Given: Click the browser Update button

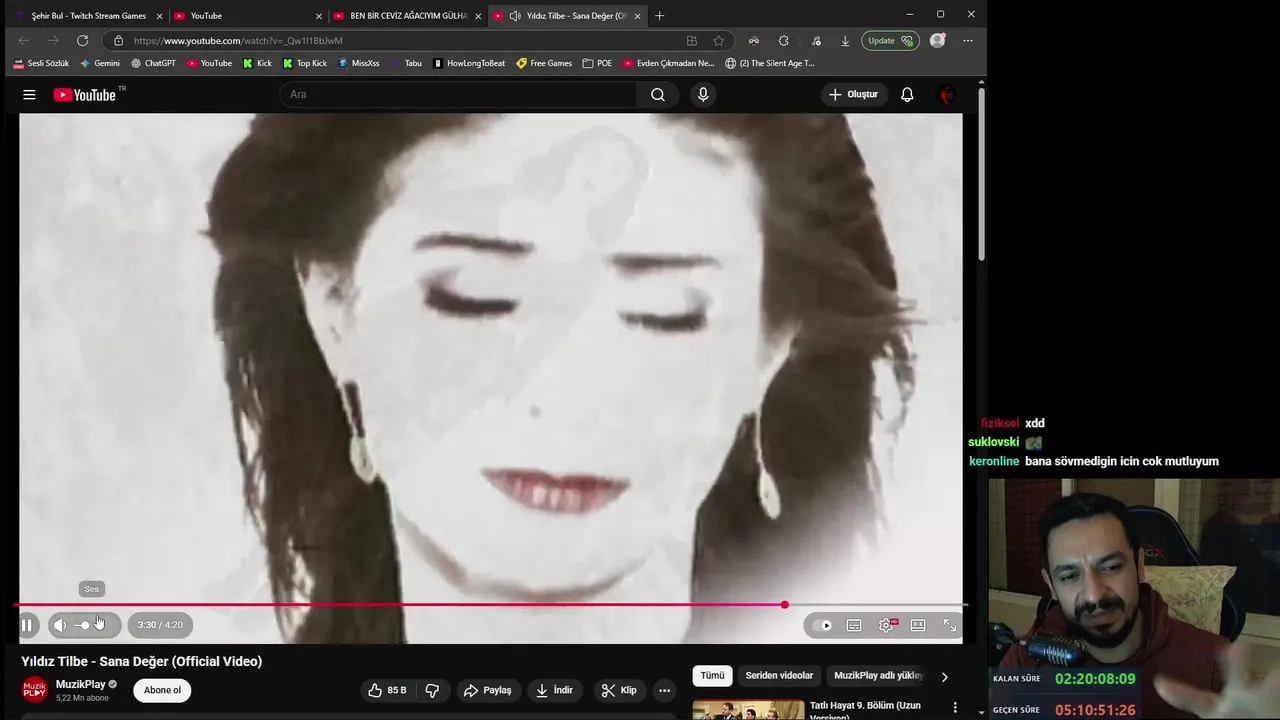Looking at the screenshot, I should pyautogui.click(x=890, y=41).
